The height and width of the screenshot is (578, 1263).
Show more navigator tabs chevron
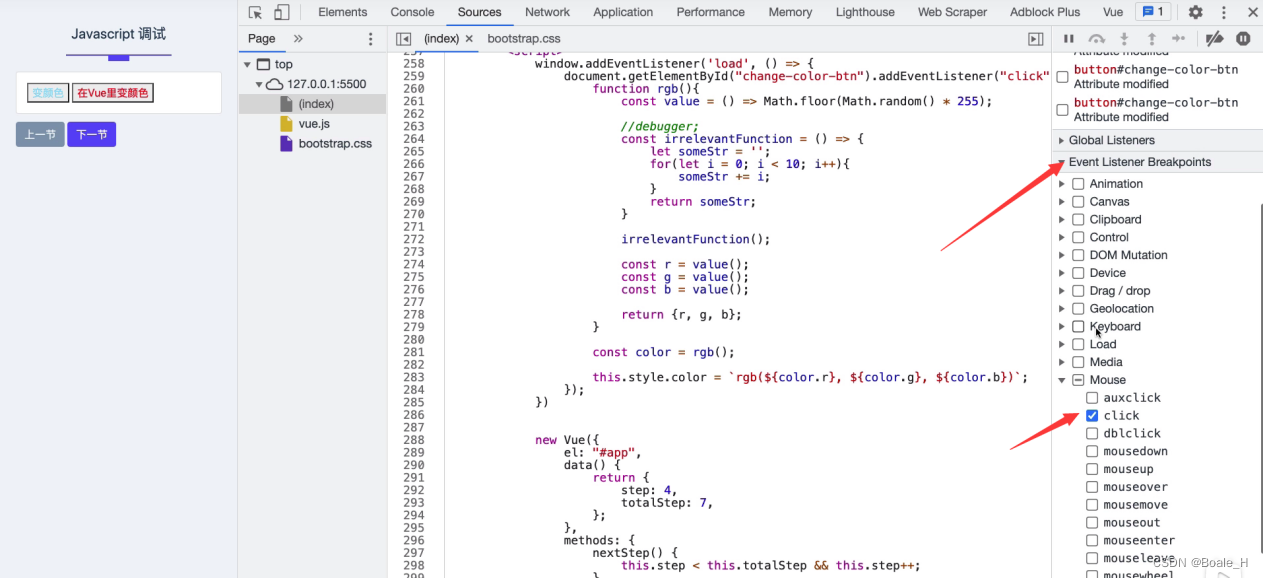298,38
